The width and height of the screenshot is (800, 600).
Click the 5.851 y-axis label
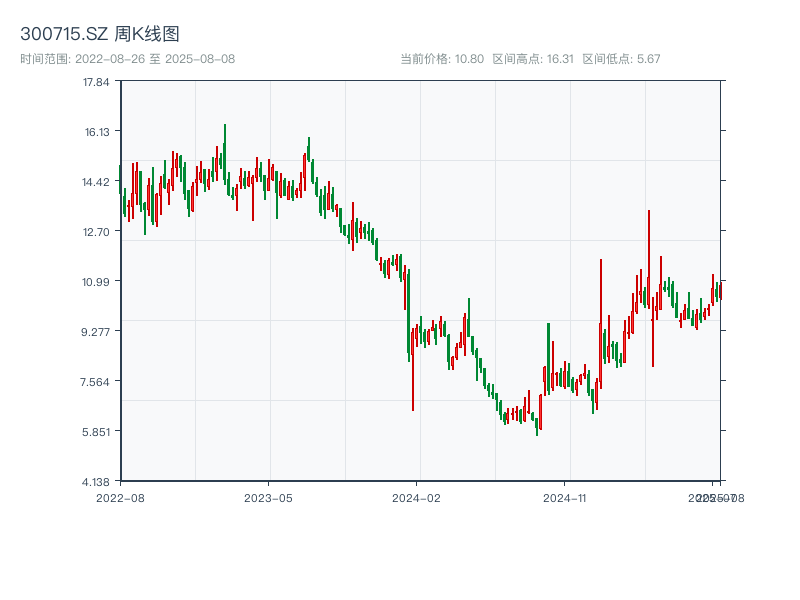96,432
